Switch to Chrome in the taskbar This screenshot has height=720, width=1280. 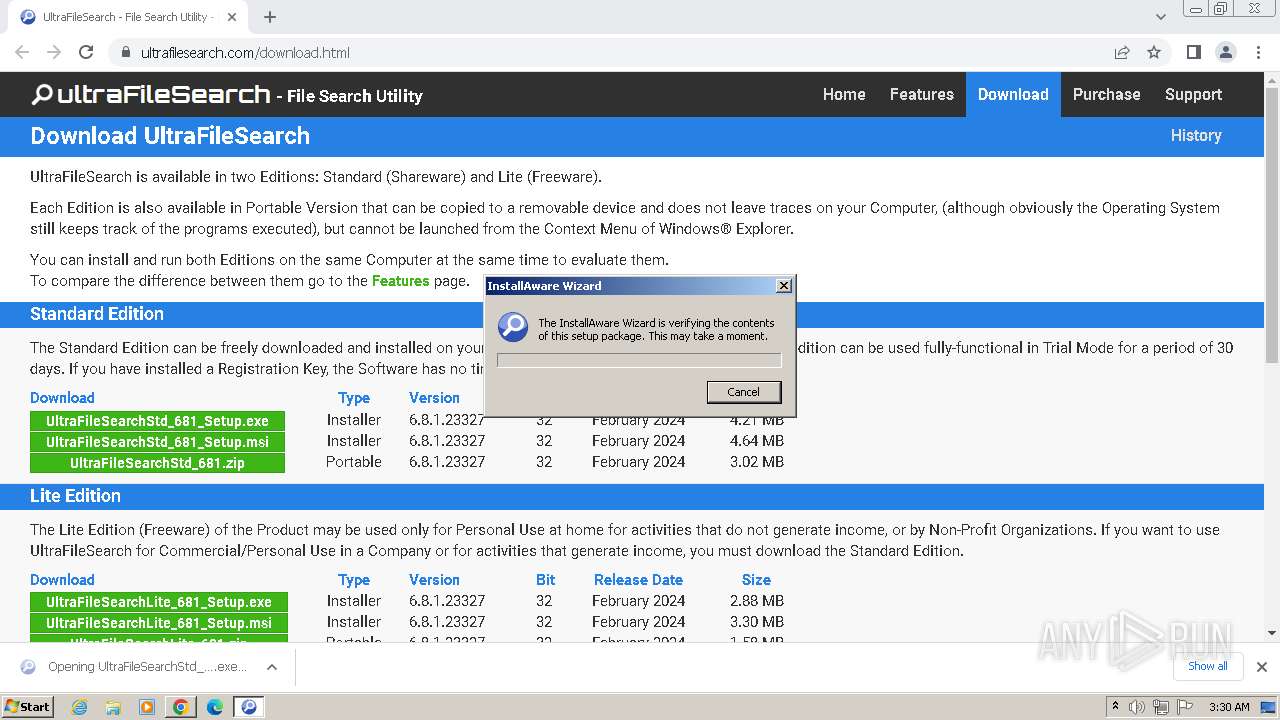tap(181, 707)
